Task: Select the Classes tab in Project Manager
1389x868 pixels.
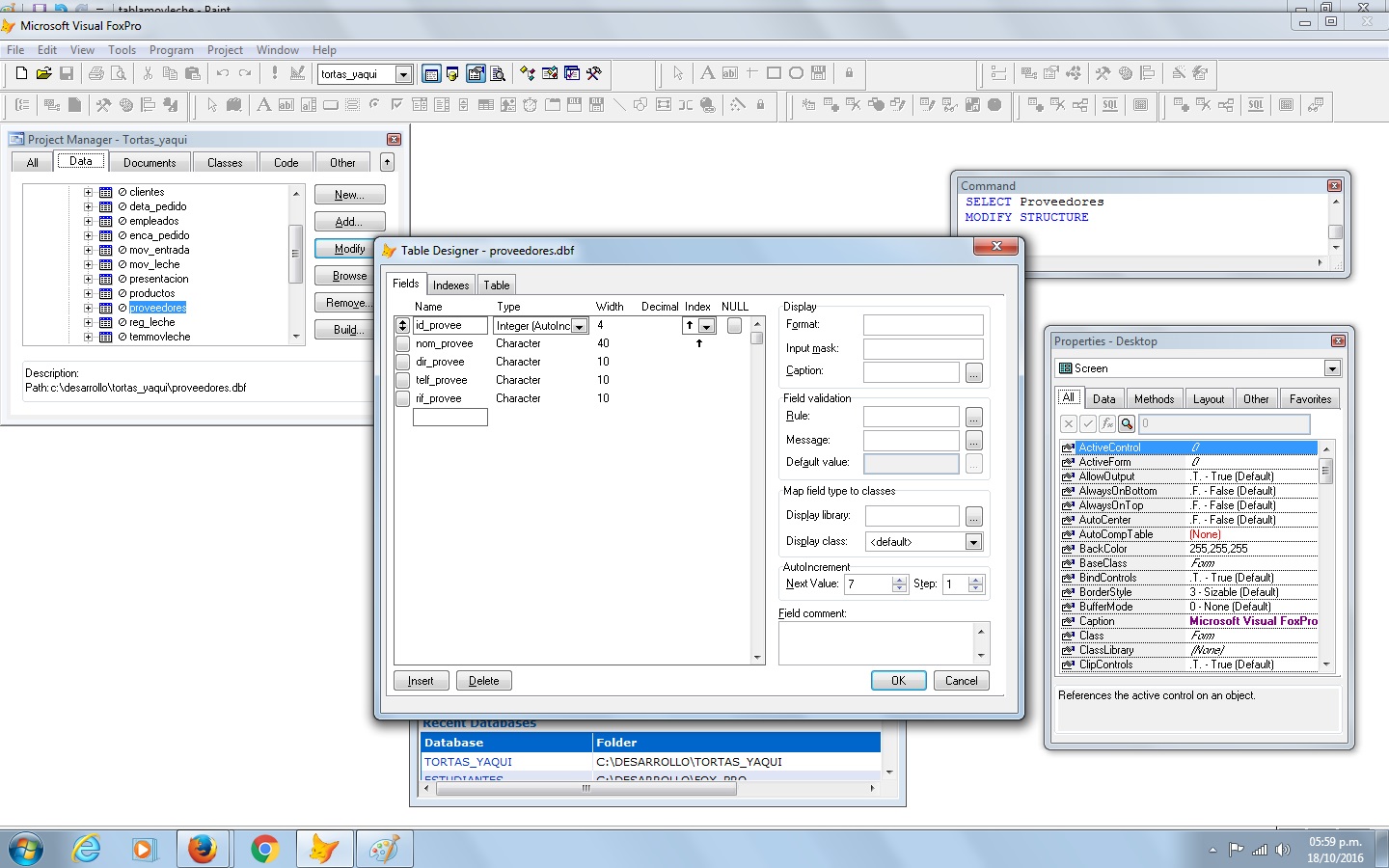Action: pyautogui.click(x=225, y=163)
